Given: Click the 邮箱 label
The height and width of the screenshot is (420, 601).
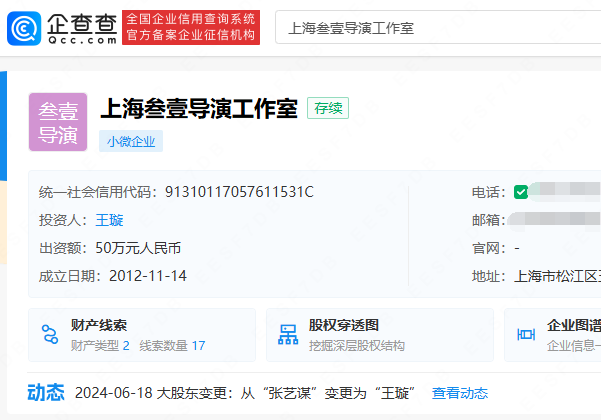Looking at the screenshot, I should (x=489, y=220).
